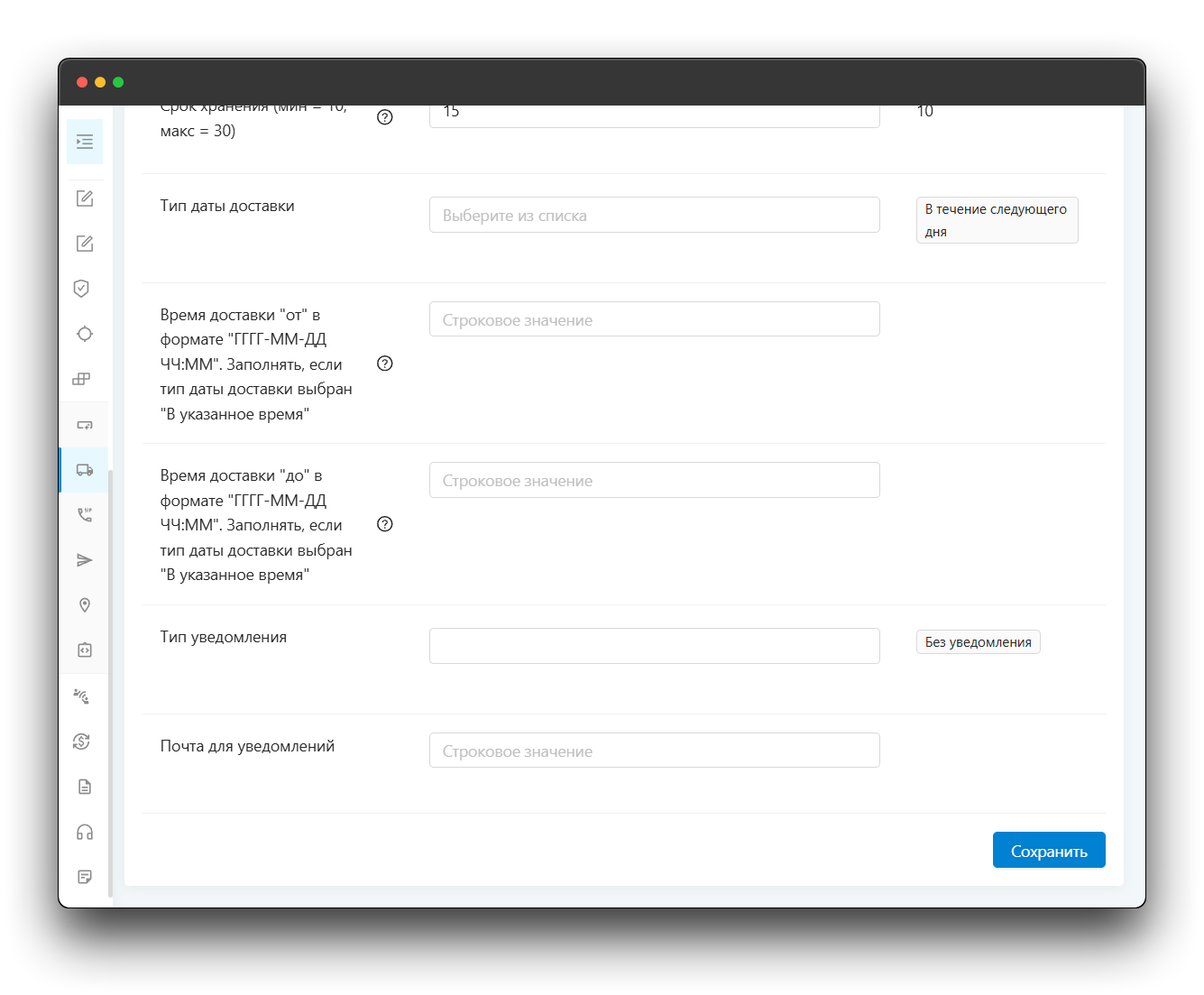Click the macOS yellow minimize button
Image resolution: width=1204 pixels, height=995 pixels.
point(100,82)
